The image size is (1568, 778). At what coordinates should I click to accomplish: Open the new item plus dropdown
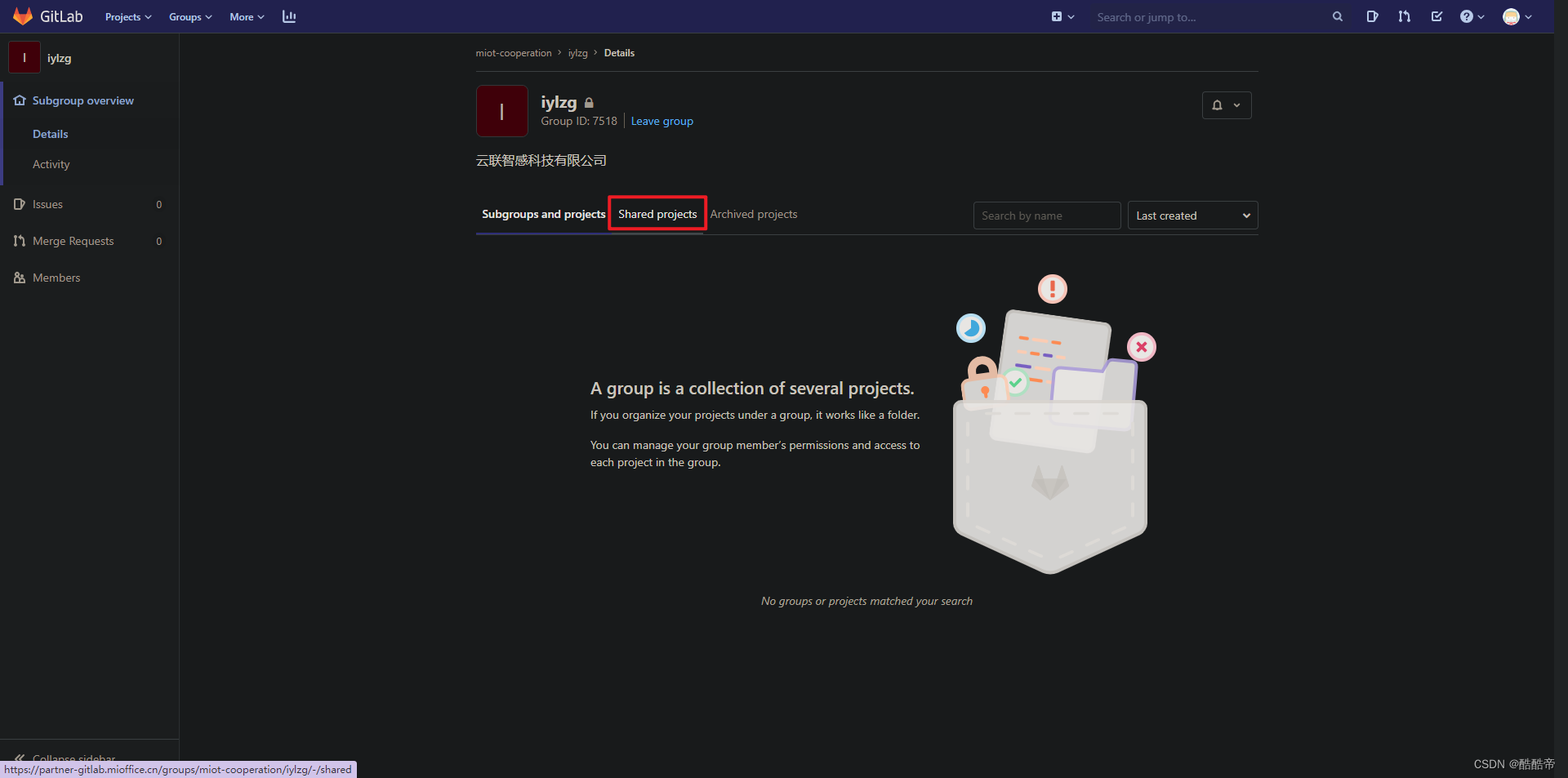[1062, 17]
